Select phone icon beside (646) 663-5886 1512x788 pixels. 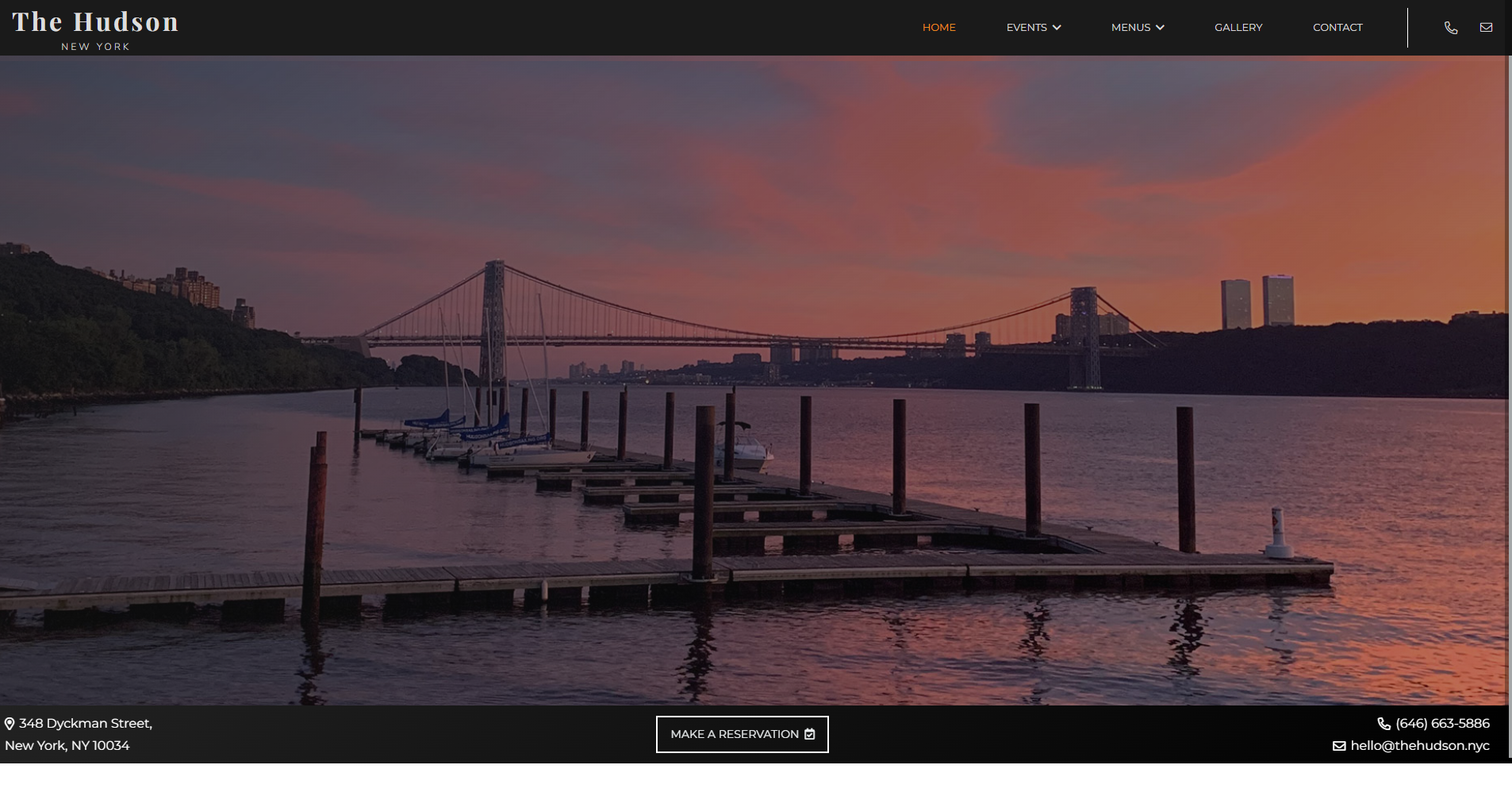(1383, 724)
